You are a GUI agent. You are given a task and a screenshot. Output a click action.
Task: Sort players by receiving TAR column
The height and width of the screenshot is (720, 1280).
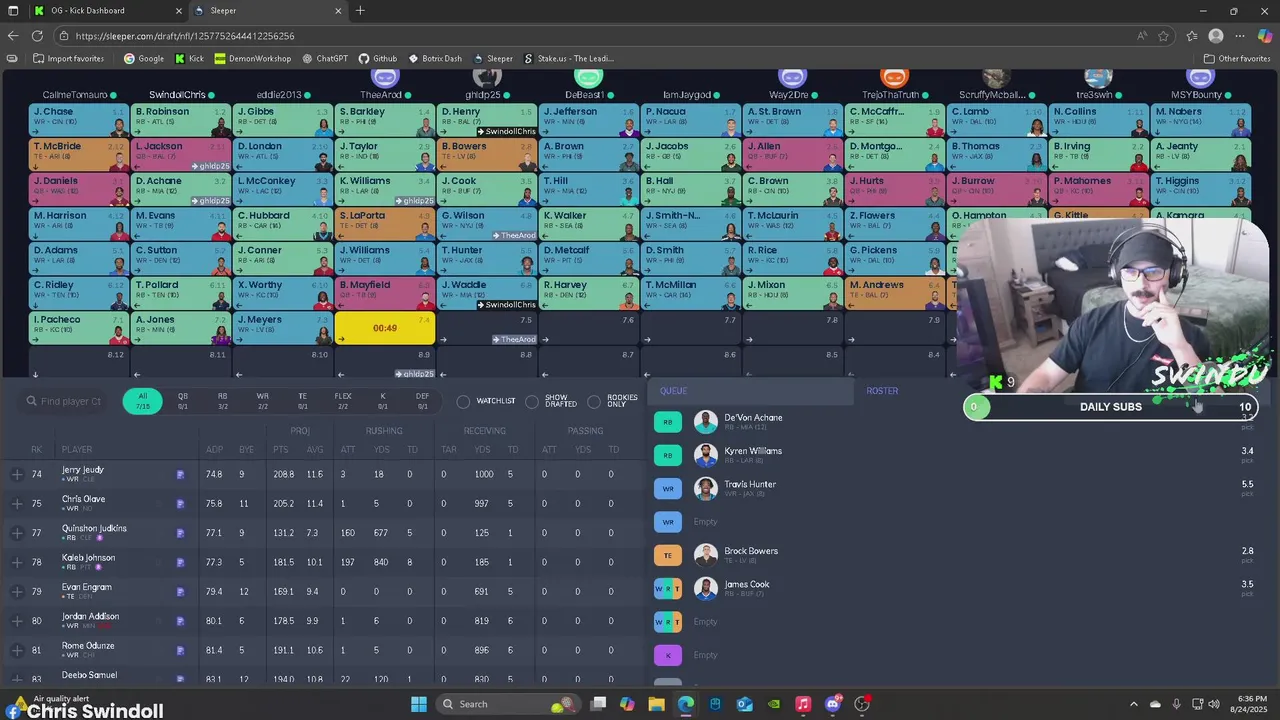click(x=448, y=449)
